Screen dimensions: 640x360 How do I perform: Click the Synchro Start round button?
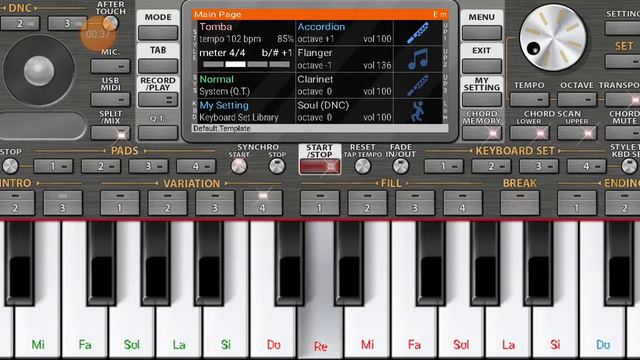[x=239, y=166]
